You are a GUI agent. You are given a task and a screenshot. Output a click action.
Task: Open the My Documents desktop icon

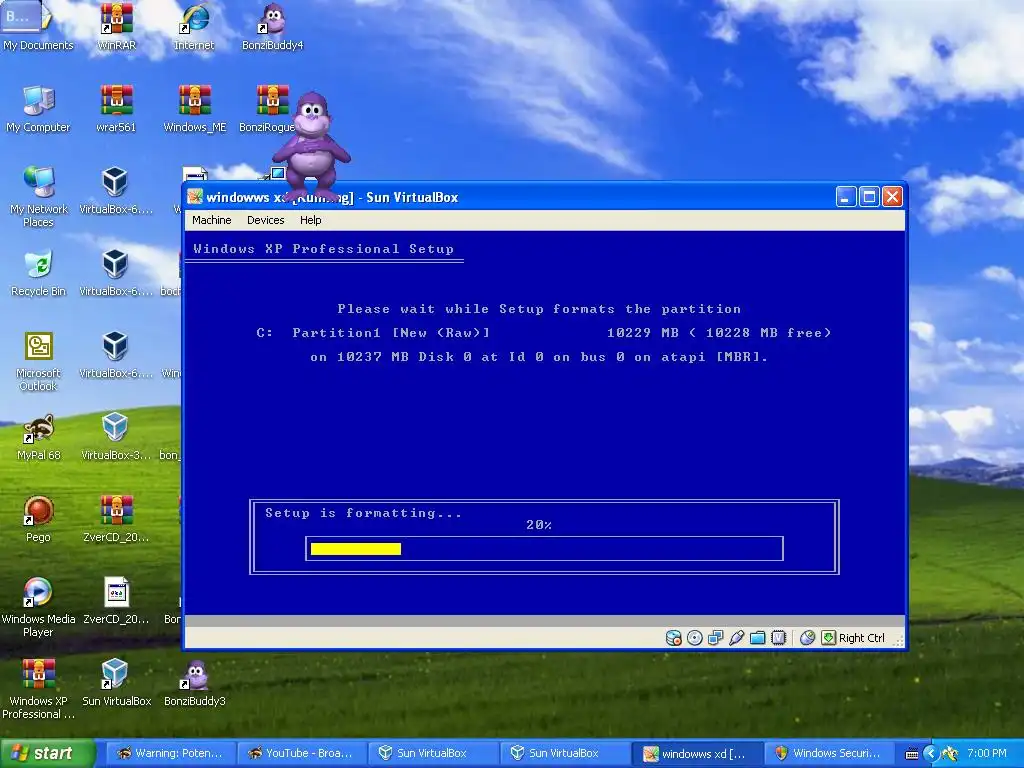(x=38, y=26)
